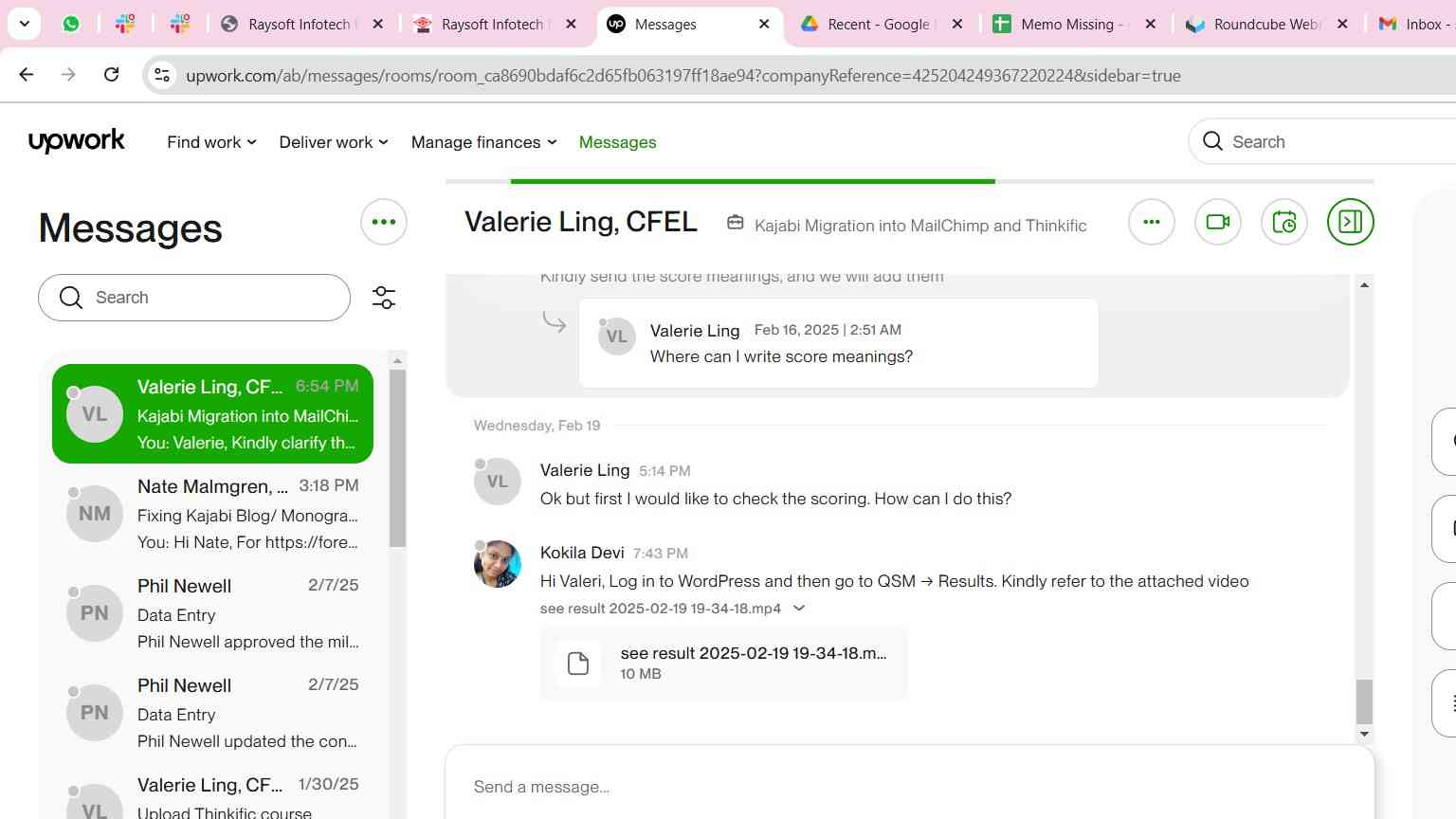1456x819 pixels.
Task: Click Valerie Ling's VL avatar in chat
Action: coord(498,482)
